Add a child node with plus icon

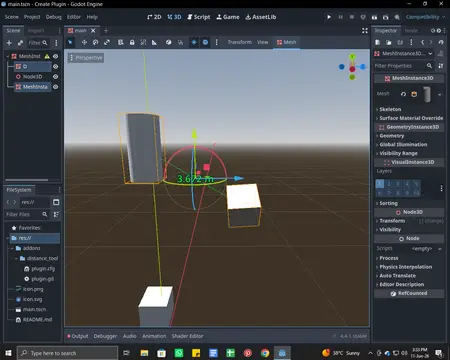(x=9, y=43)
